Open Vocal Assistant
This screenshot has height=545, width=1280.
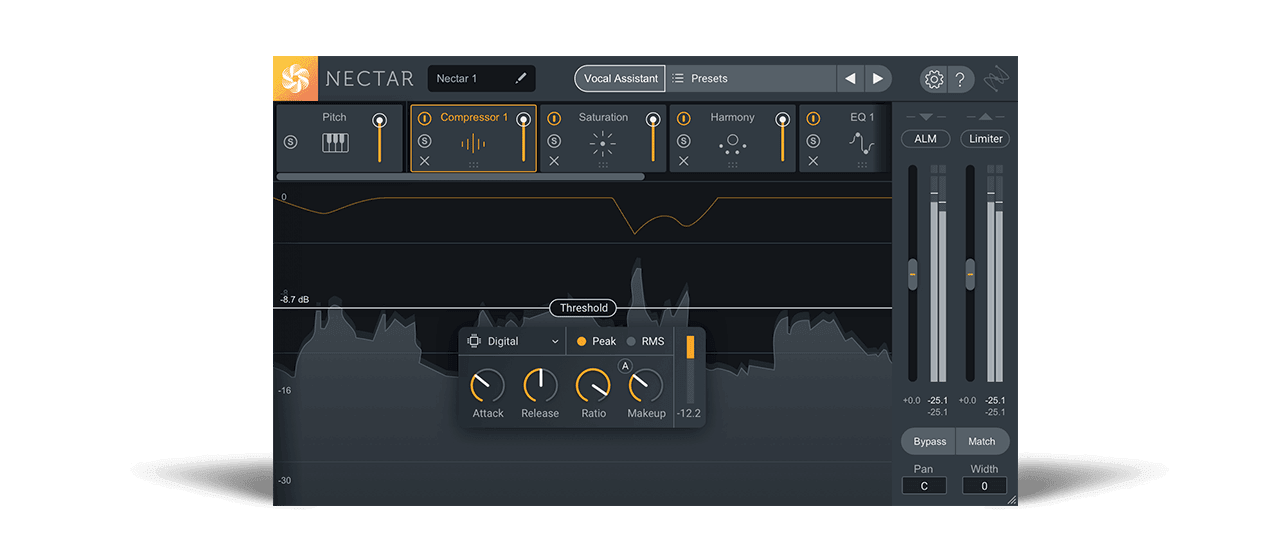pos(620,78)
